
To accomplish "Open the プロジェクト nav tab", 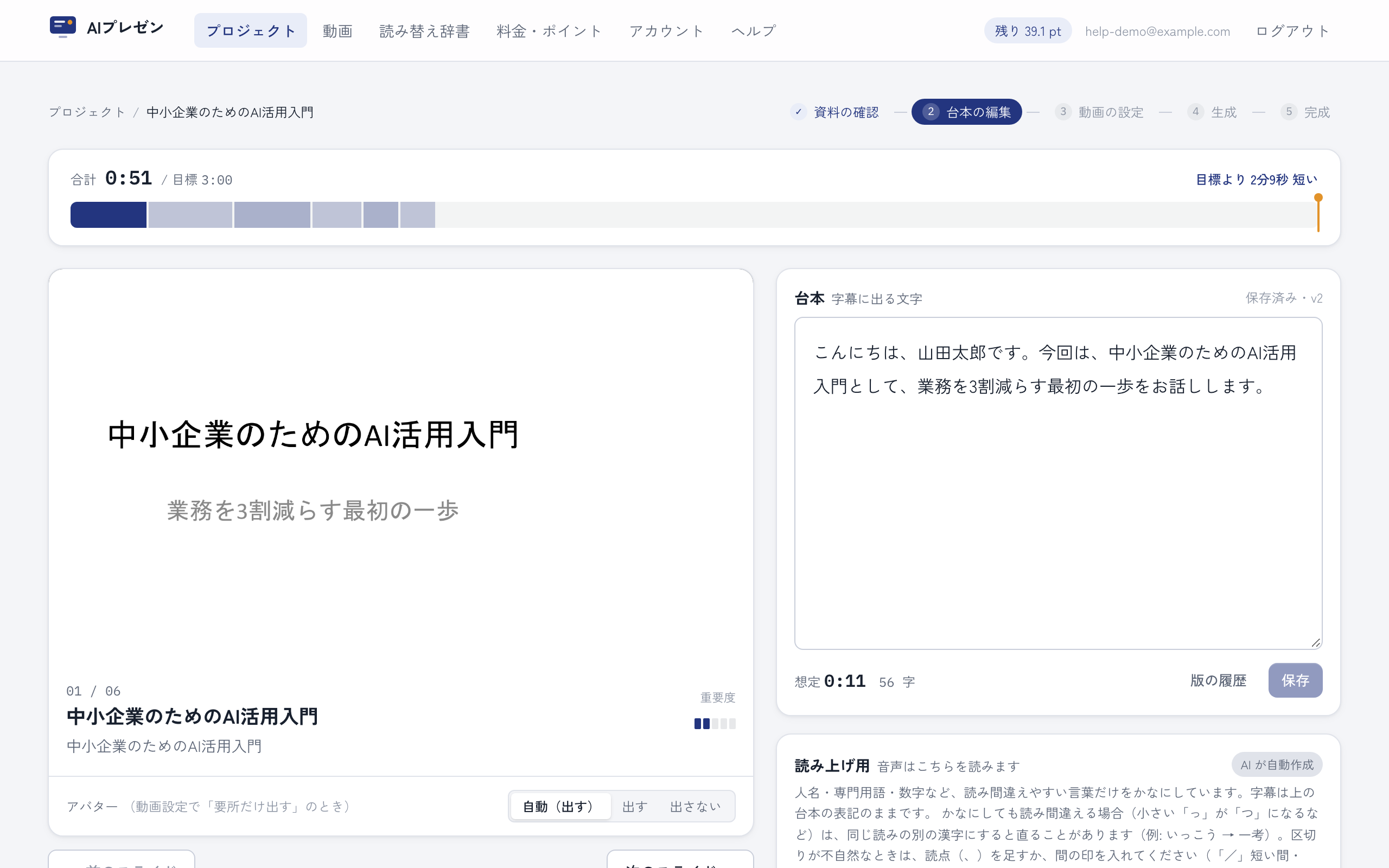I will point(250,30).
